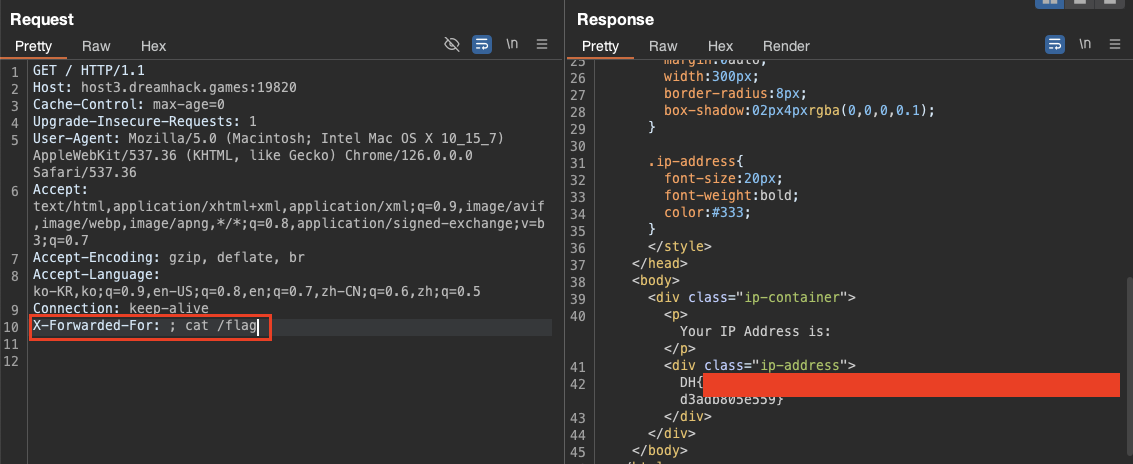1133x464 pixels.
Task: Toggle response \n non-printable characters button
Action: [x=1086, y=45]
